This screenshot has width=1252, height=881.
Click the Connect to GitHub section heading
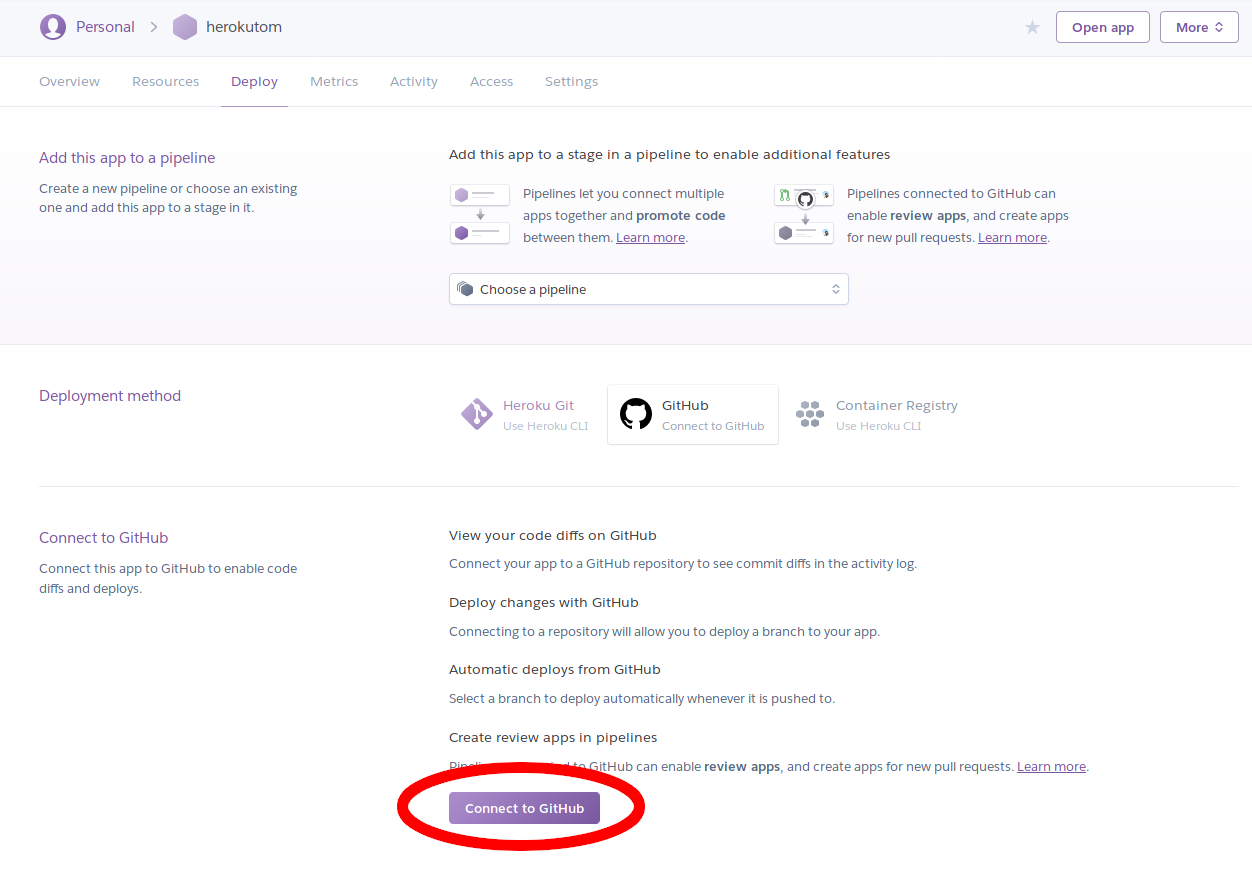pyautogui.click(x=104, y=538)
